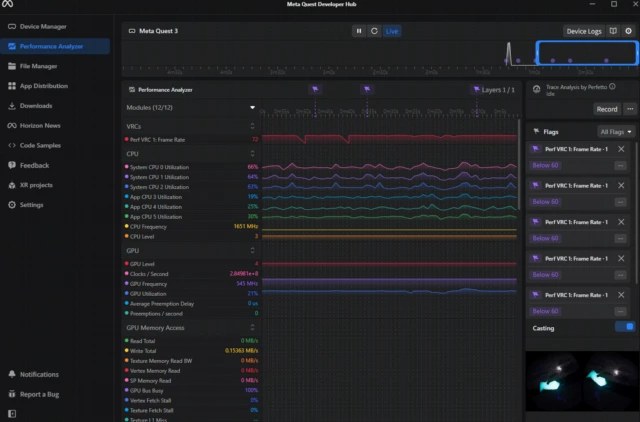Click the Meta logo icon
The width and height of the screenshot is (640, 422).
(x=7, y=4)
